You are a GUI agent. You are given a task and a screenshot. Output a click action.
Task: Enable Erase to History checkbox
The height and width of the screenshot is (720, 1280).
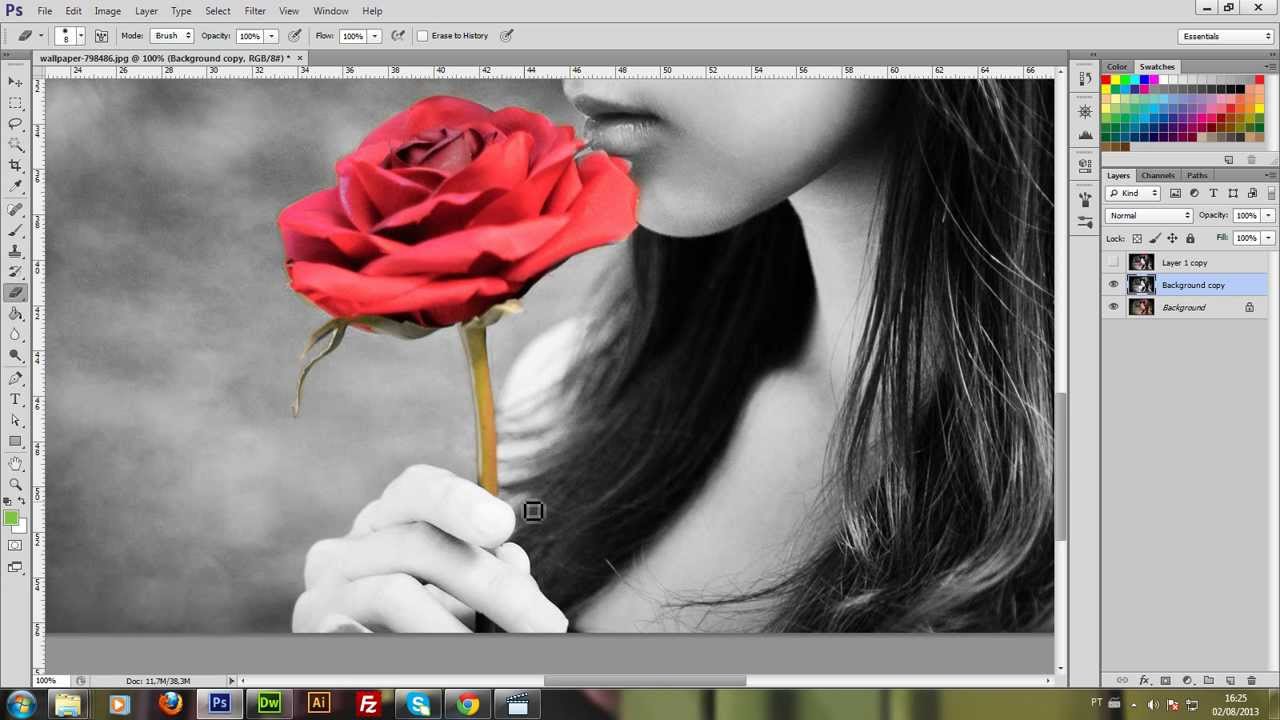[423, 36]
